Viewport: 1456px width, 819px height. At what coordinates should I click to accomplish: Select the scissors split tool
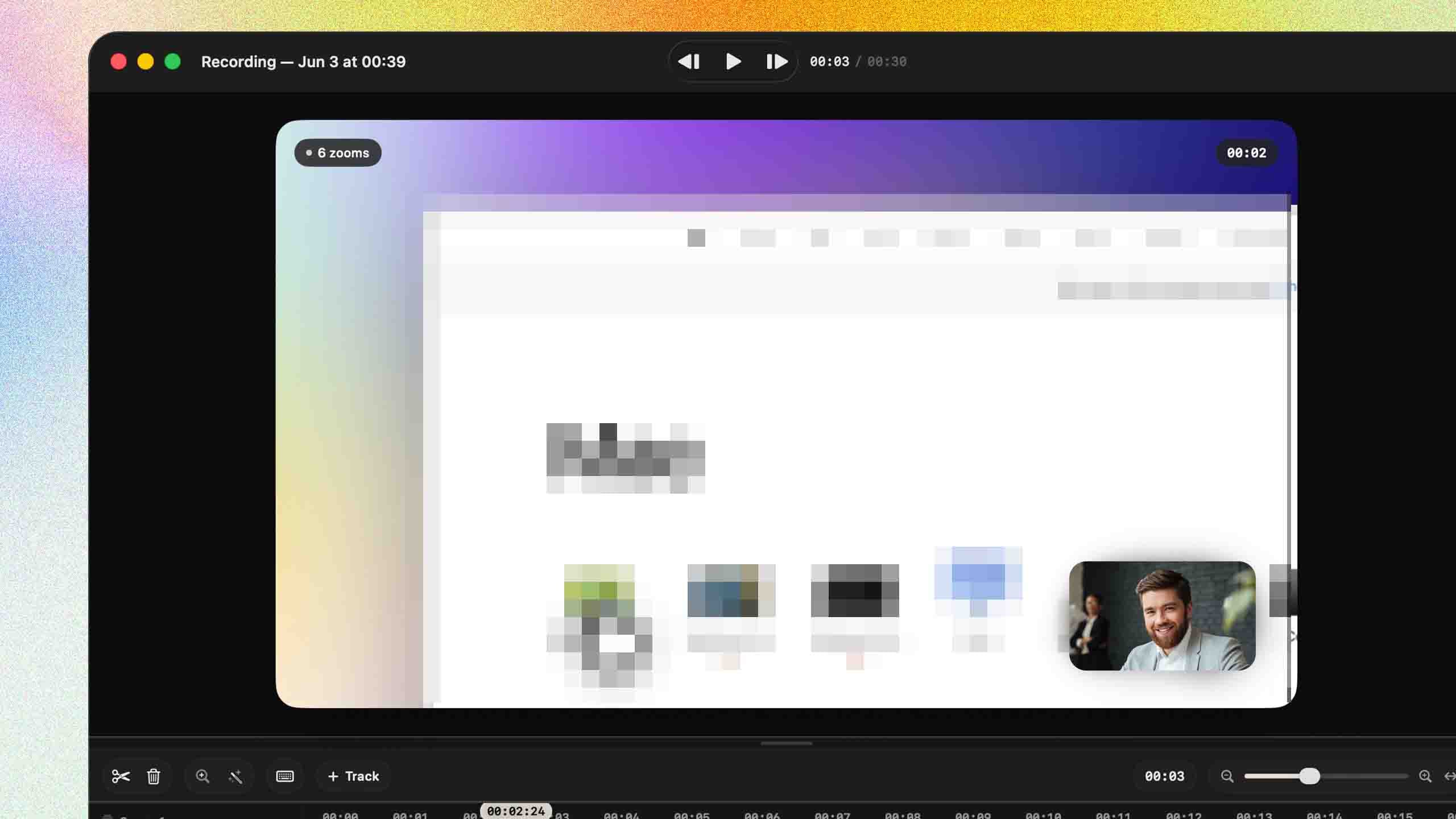point(121,776)
